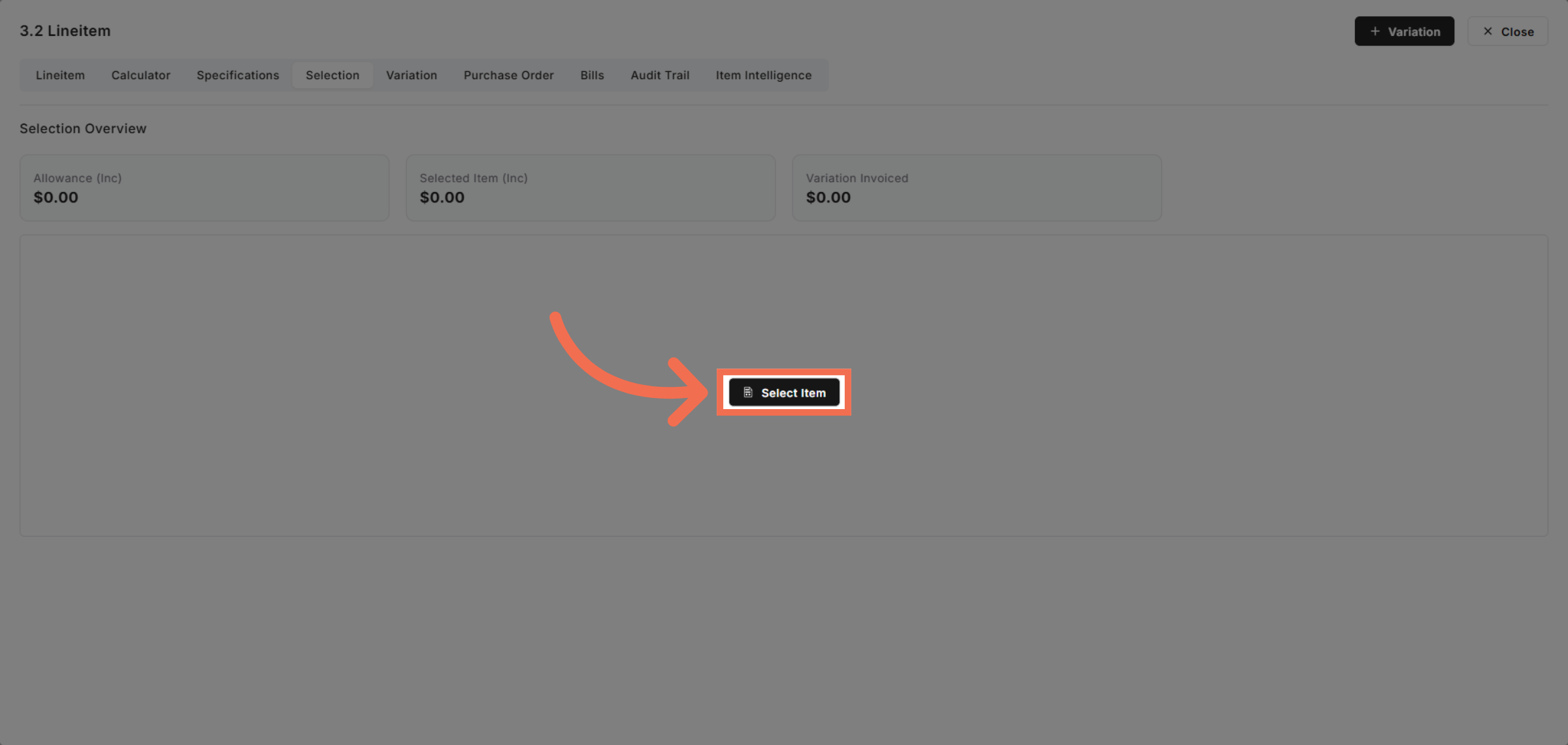Click the Selected Item (Inc) overview card

(590, 188)
